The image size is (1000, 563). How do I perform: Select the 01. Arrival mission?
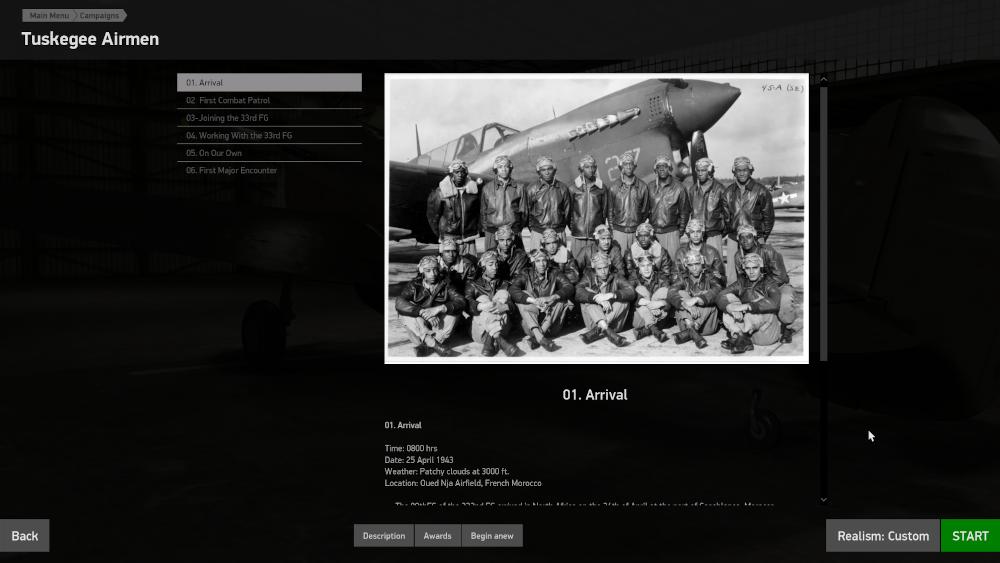(x=269, y=83)
